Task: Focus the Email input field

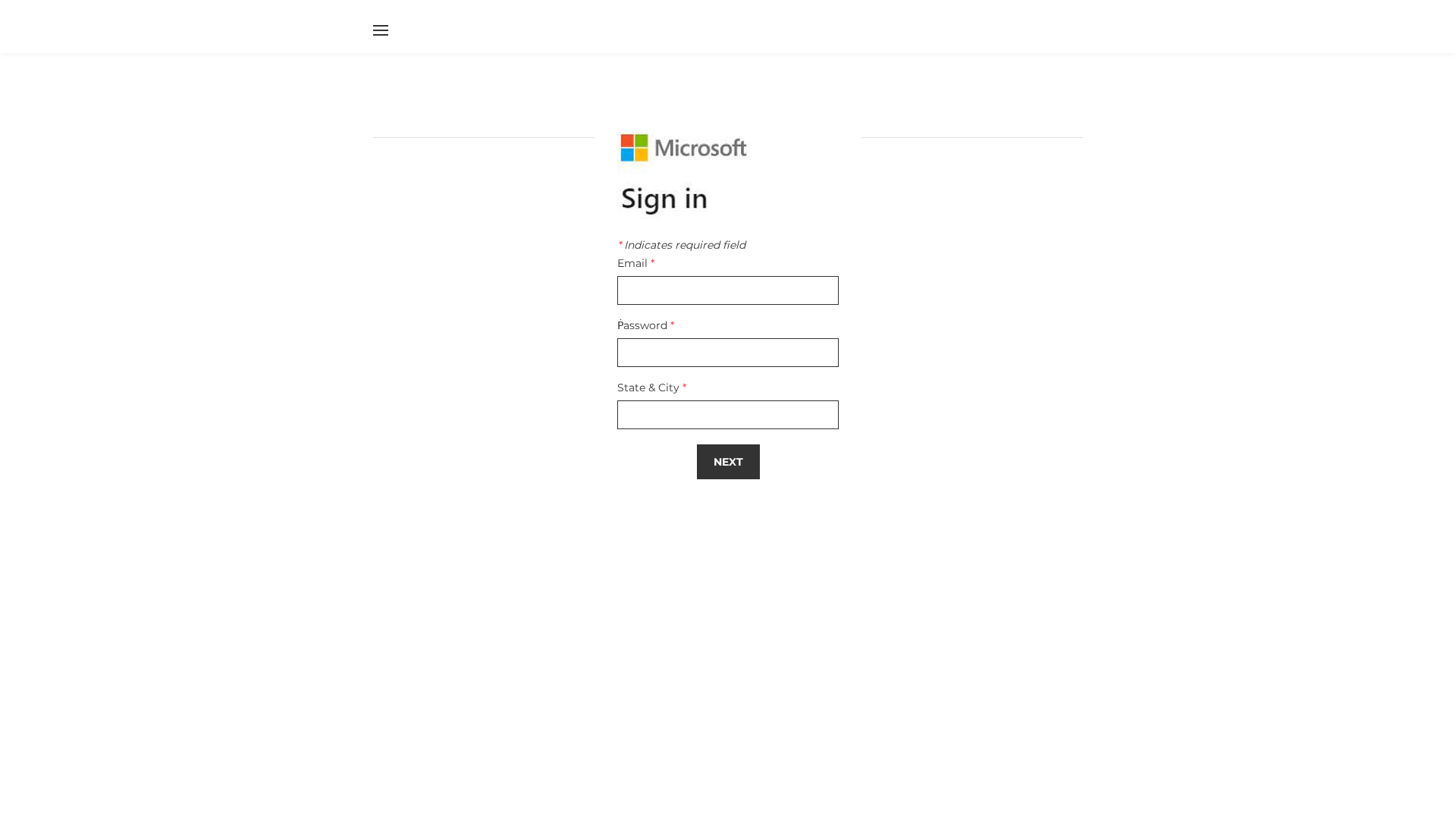Action: [728, 290]
